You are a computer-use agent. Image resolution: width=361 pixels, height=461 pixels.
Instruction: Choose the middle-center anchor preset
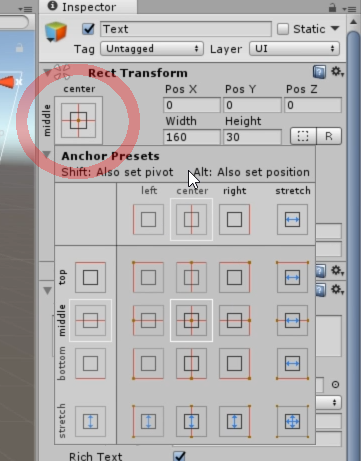[x=191, y=320]
